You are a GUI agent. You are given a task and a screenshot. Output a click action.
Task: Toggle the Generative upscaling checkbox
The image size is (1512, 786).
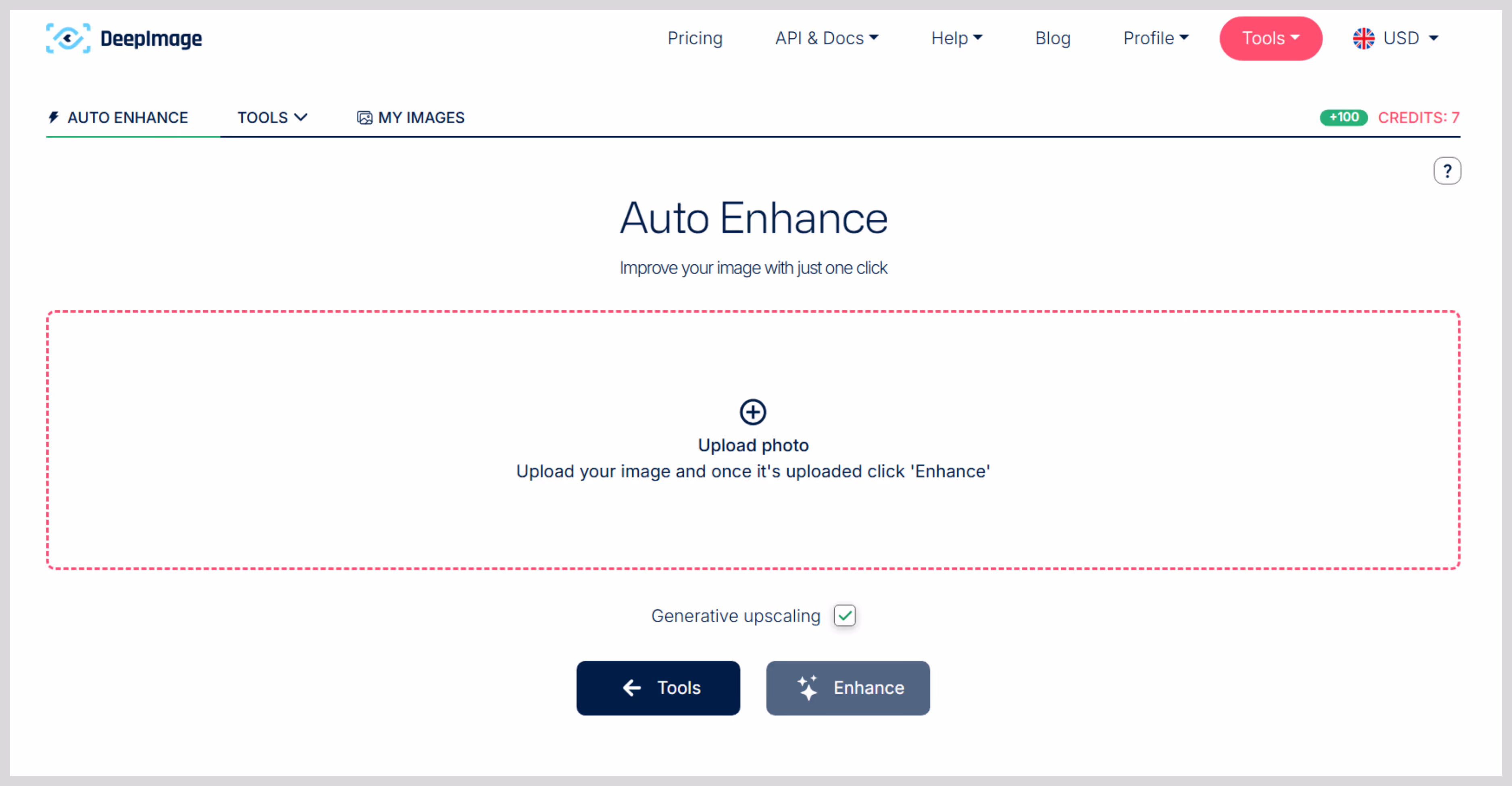coord(845,615)
